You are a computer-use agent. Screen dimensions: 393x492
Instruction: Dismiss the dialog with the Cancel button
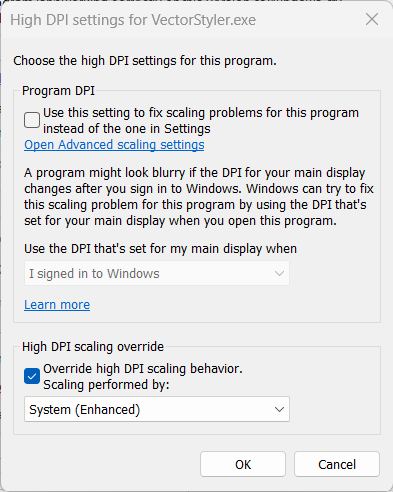tap(337, 464)
